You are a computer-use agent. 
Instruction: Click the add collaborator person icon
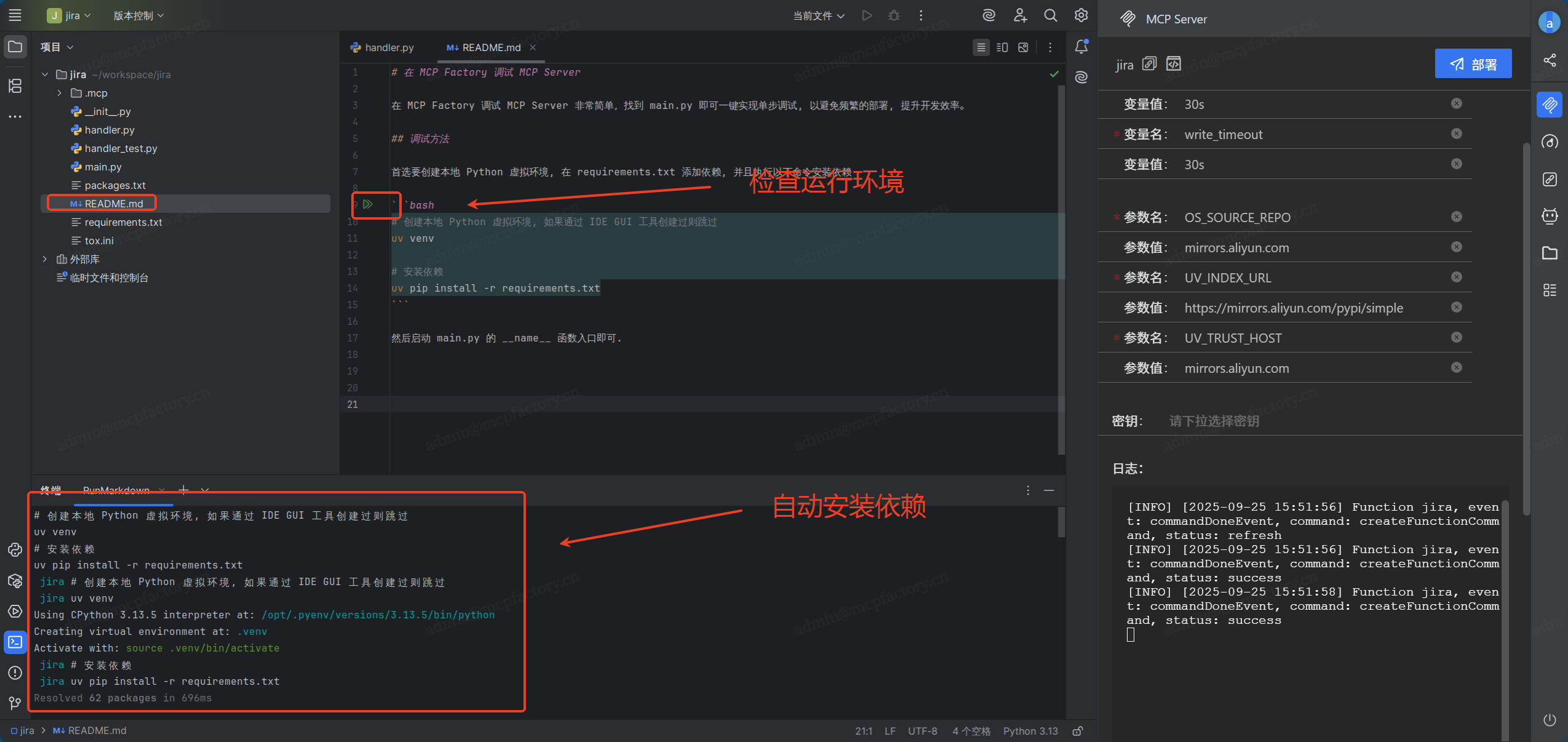(x=1020, y=15)
